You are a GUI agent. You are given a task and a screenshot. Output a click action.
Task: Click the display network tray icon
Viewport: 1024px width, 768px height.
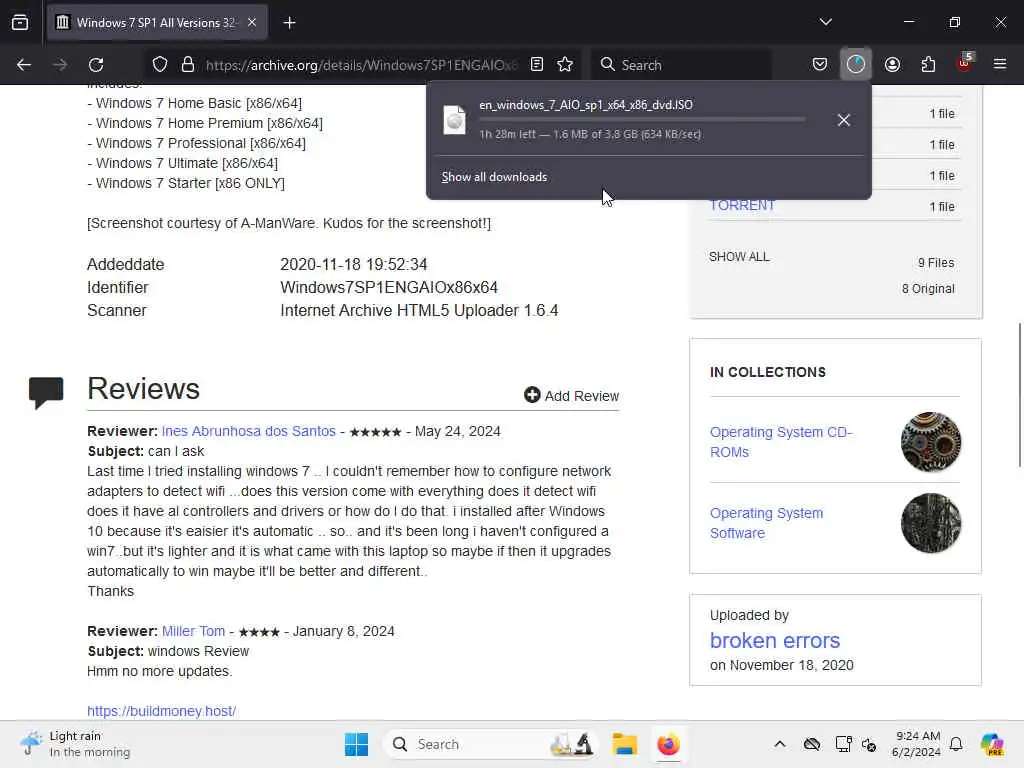843,744
